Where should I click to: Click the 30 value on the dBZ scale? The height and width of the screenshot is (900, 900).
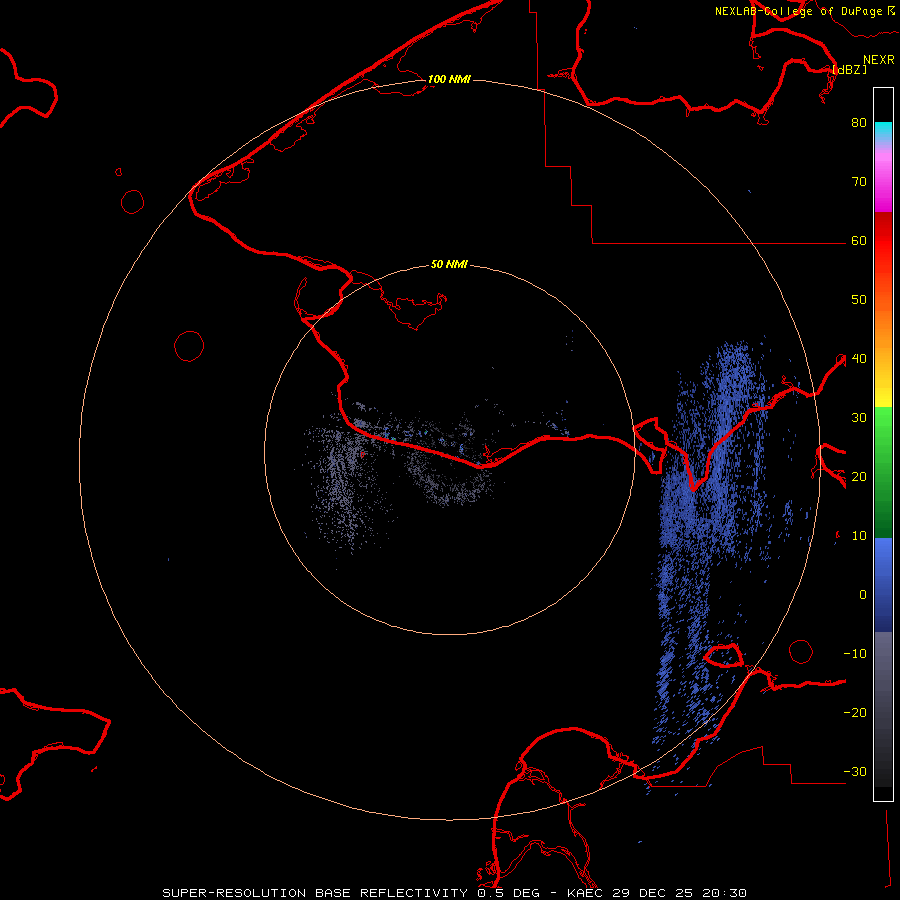click(x=859, y=418)
